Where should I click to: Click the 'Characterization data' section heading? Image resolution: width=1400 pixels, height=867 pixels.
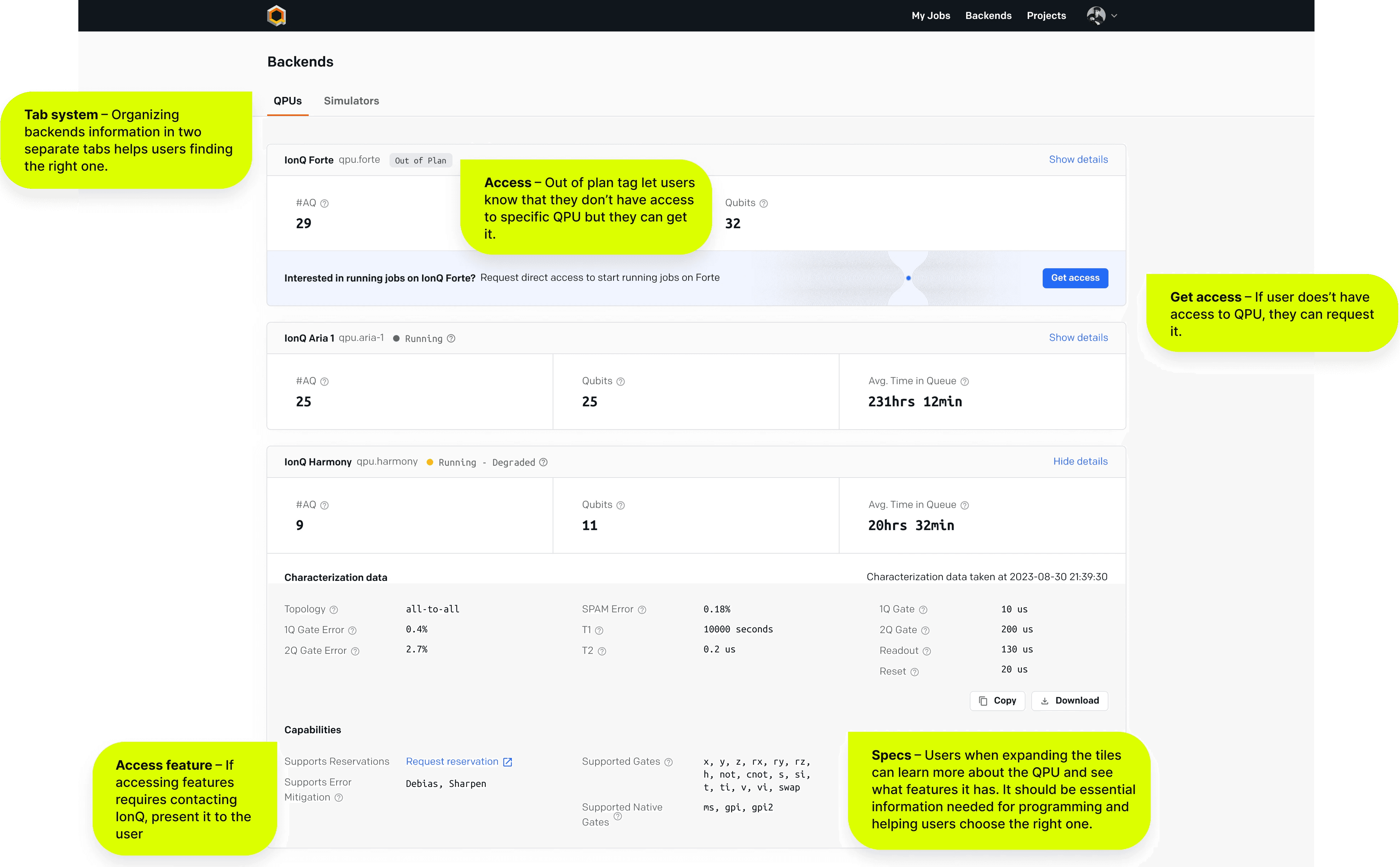[x=336, y=577]
